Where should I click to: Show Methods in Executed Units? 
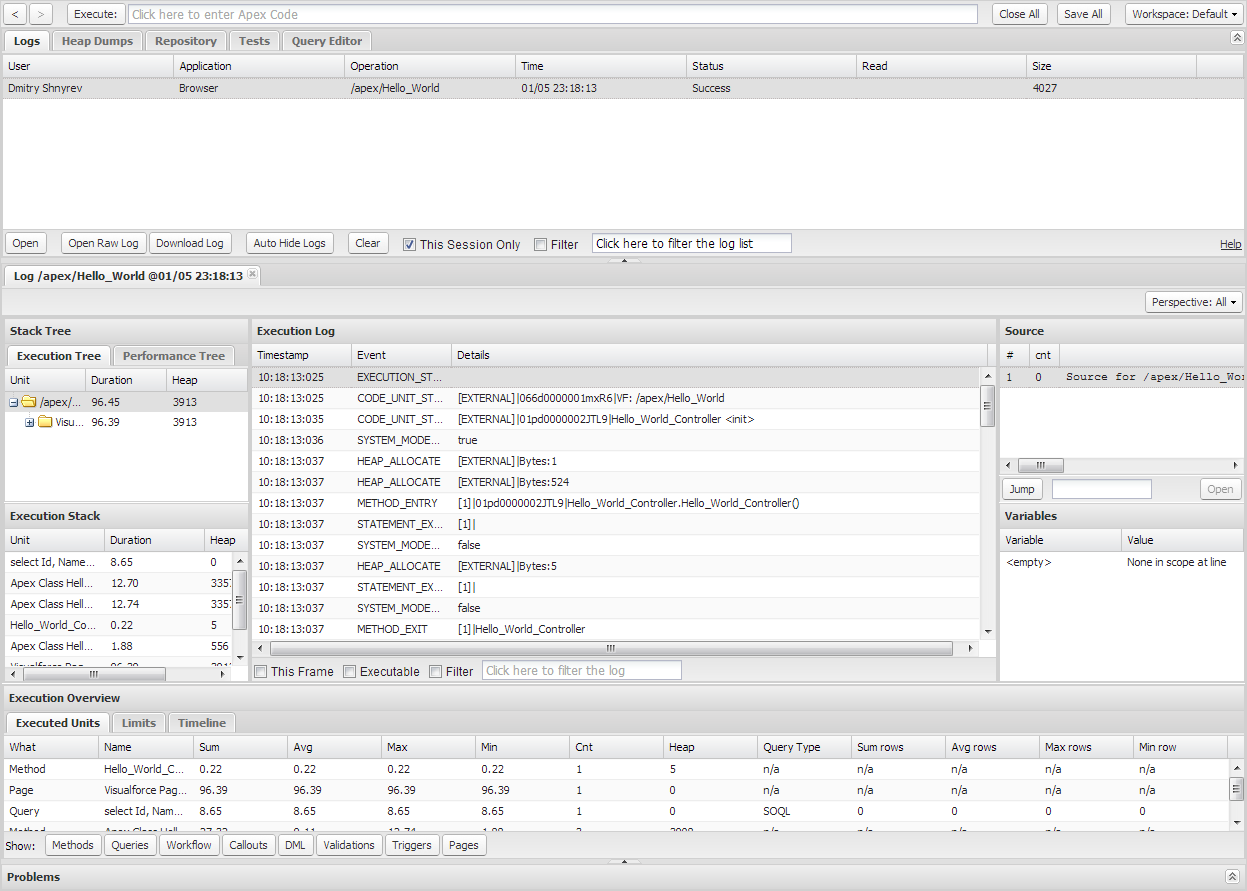click(x=73, y=845)
